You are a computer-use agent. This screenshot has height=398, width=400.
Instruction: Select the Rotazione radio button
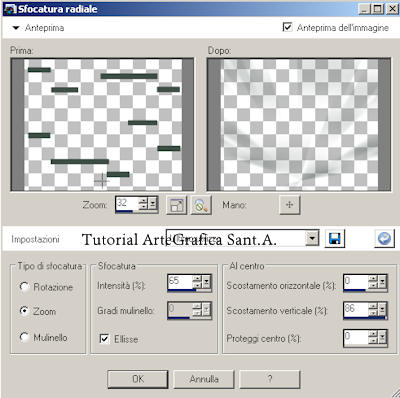coord(24,287)
